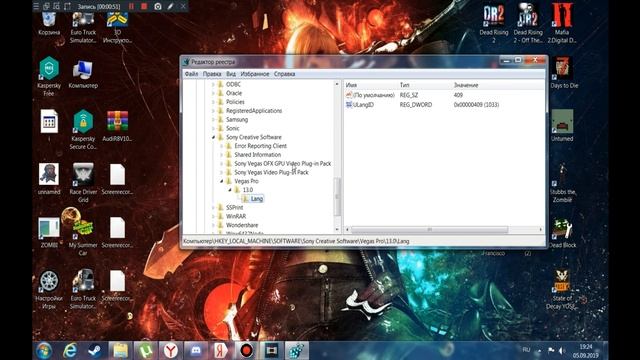The width and height of the screenshot is (640, 360).
Task: Open the Dead Rising 2 desktop icon
Action: click(493, 23)
